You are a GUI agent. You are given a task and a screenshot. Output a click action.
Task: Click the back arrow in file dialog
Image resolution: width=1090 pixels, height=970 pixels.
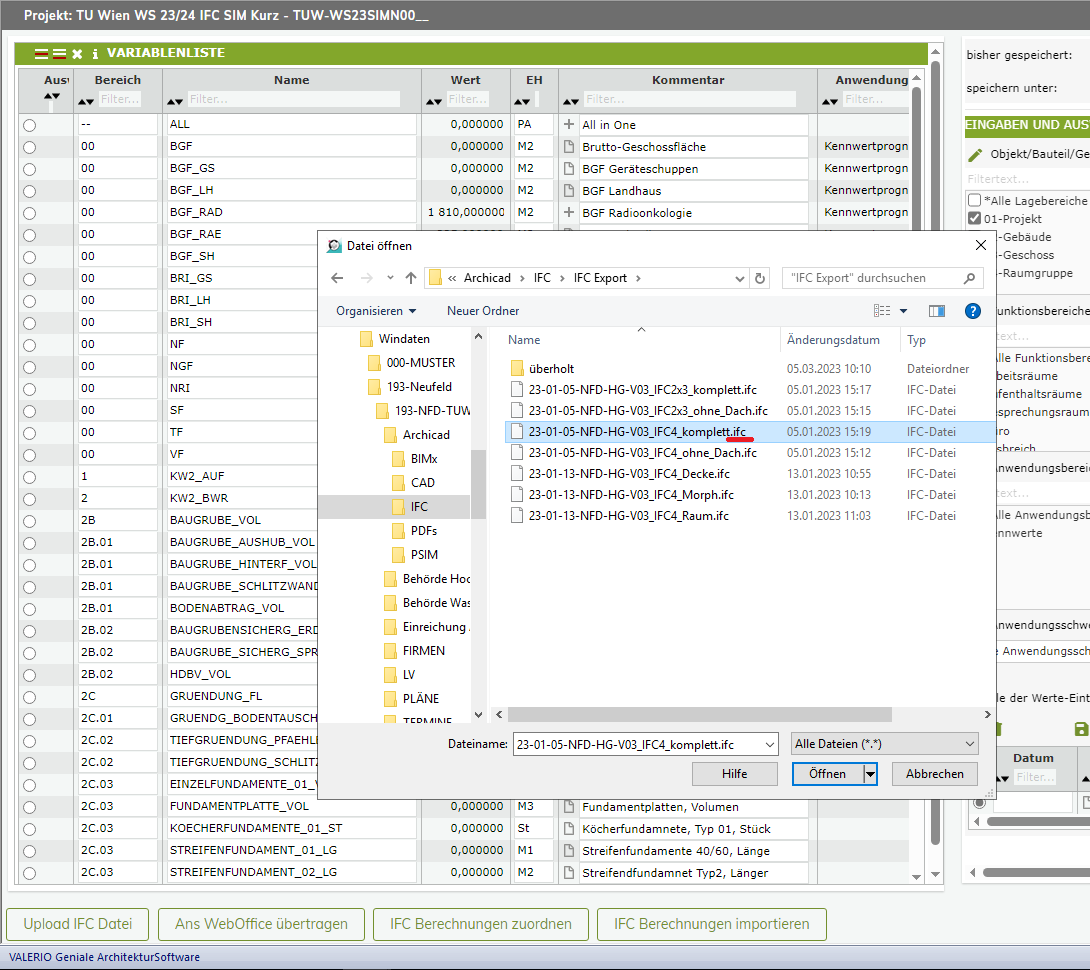coord(337,278)
